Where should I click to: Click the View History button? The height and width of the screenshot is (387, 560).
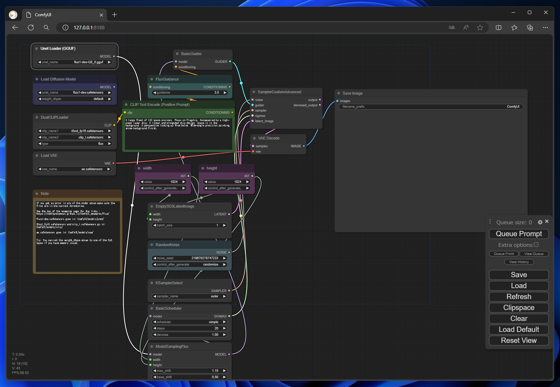(519, 262)
